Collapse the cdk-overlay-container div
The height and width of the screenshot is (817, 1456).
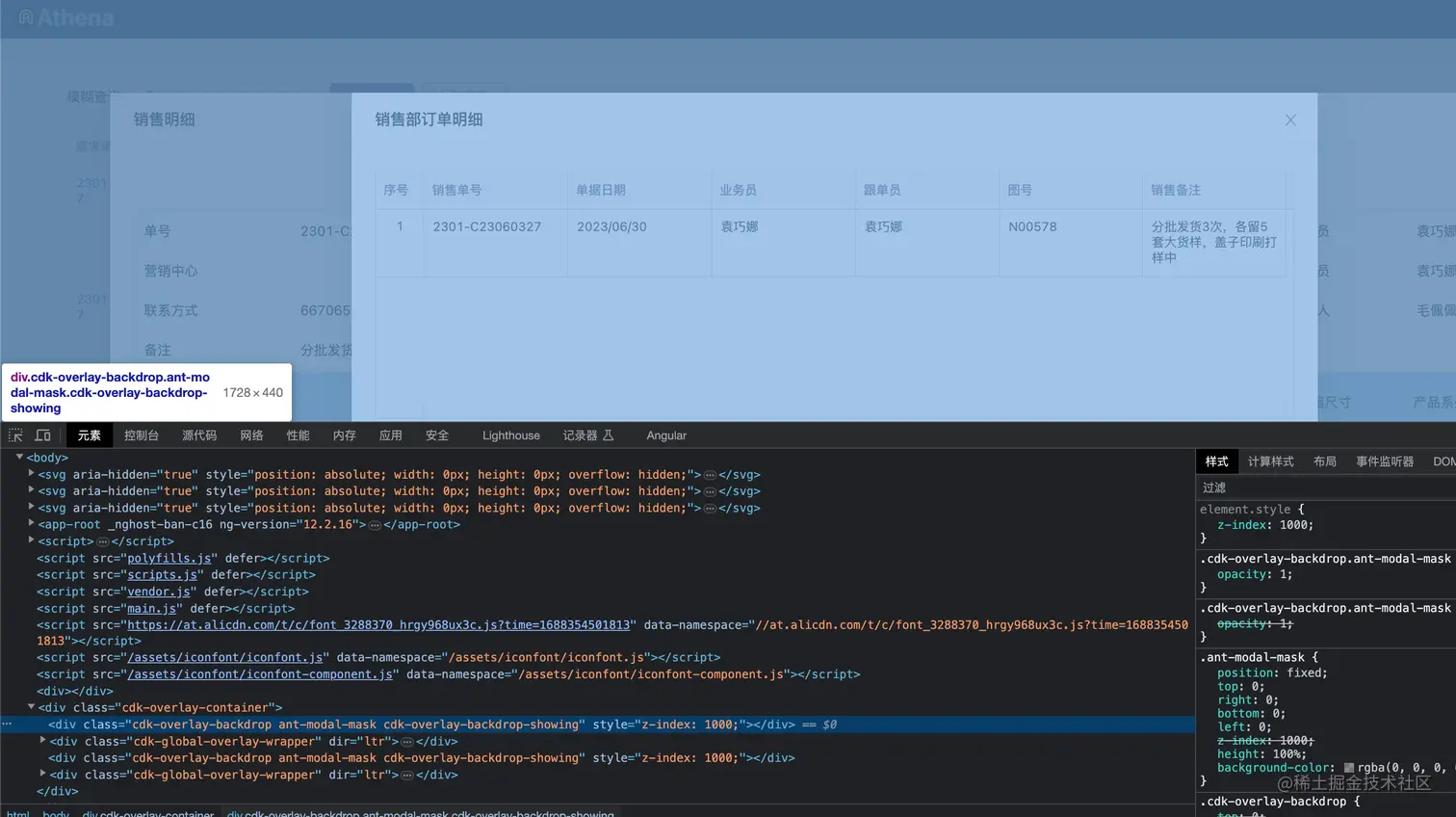(x=31, y=707)
